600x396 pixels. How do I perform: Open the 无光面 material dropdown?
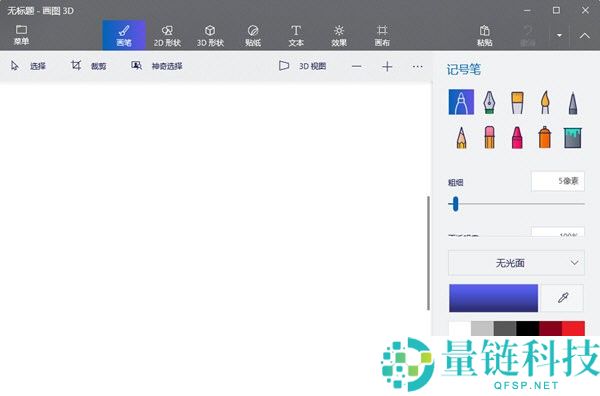click(517, 263)
